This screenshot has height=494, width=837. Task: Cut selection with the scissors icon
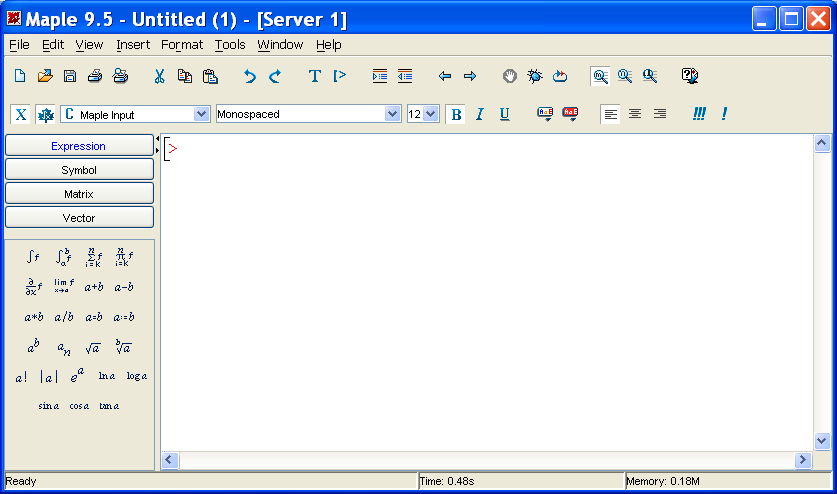click(159, 76)
